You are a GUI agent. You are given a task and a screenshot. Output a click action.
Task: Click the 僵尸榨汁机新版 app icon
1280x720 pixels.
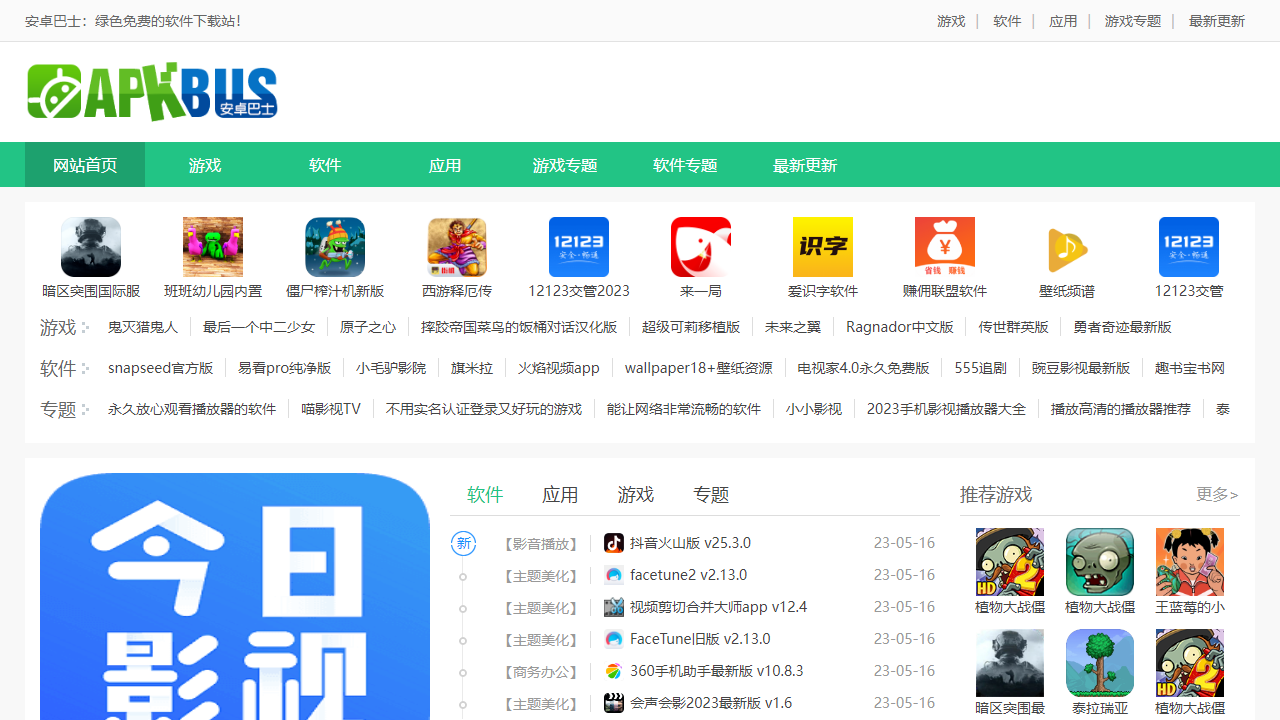click(335, 247)
